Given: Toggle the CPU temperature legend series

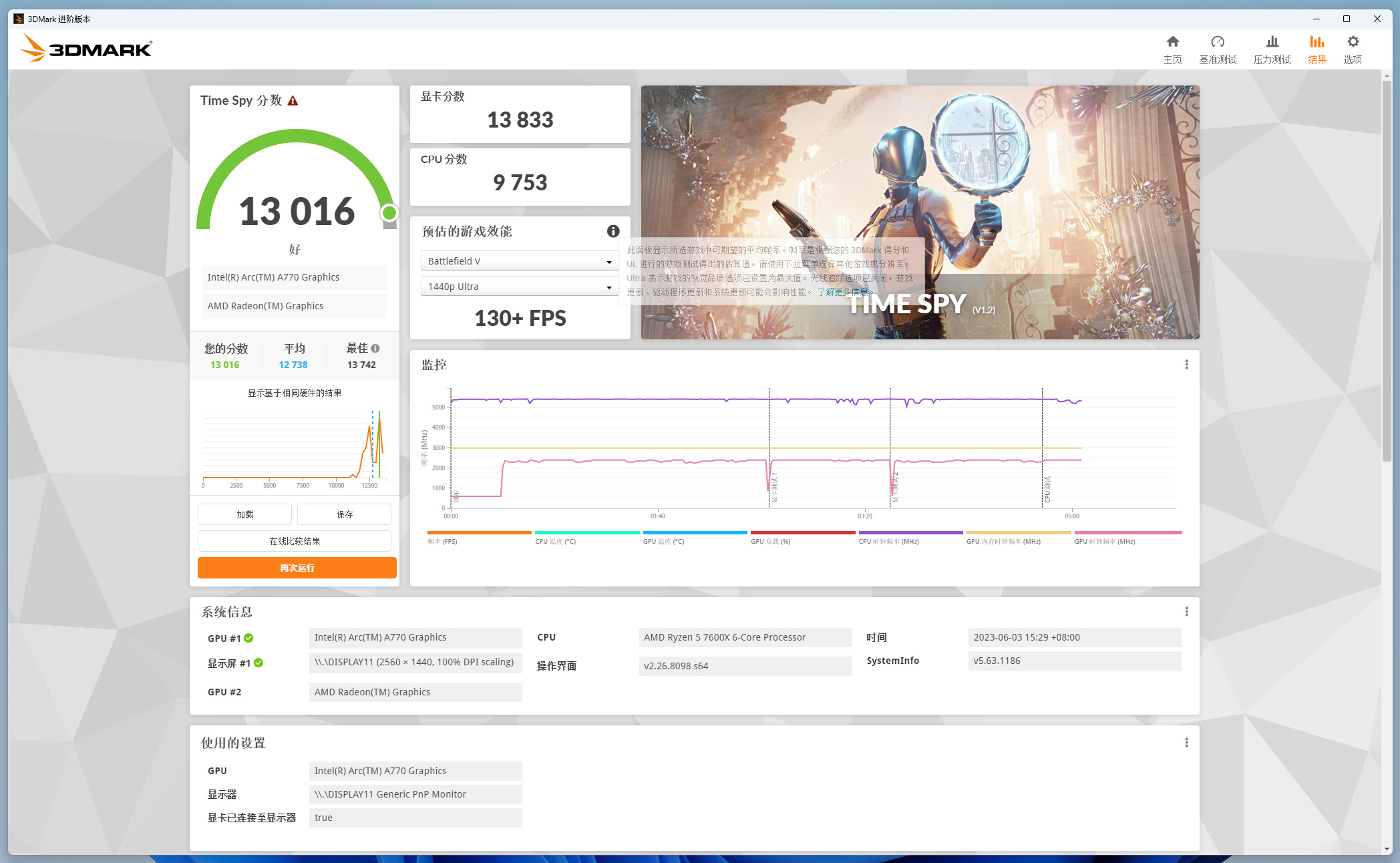Looking at the screenshot, I should [555, 542].
